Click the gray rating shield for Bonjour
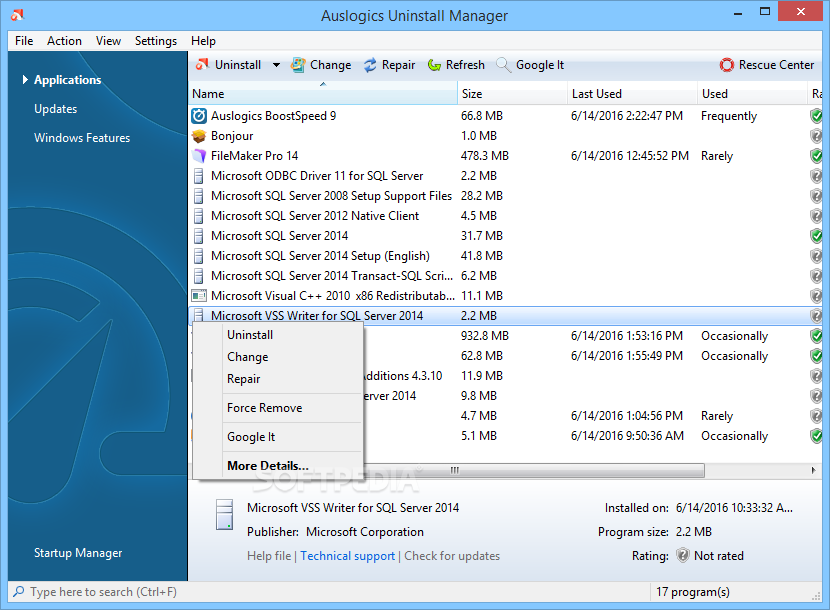This screenshot has width=830, height=610. click(x=816, y=136)
